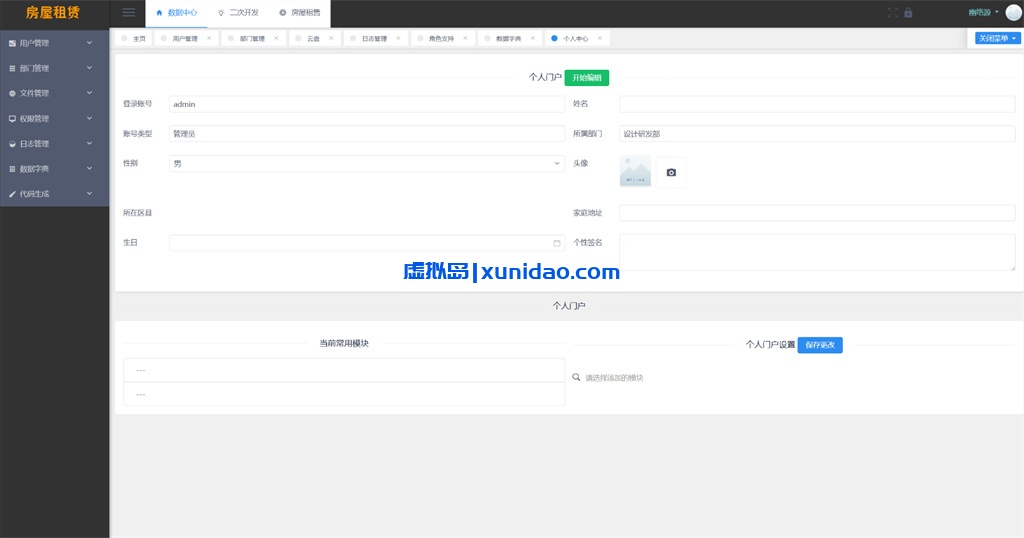This screenshot has height=538, width=1024.
Task: Close the 个人中心 page tab
Action: coord(600,39)
